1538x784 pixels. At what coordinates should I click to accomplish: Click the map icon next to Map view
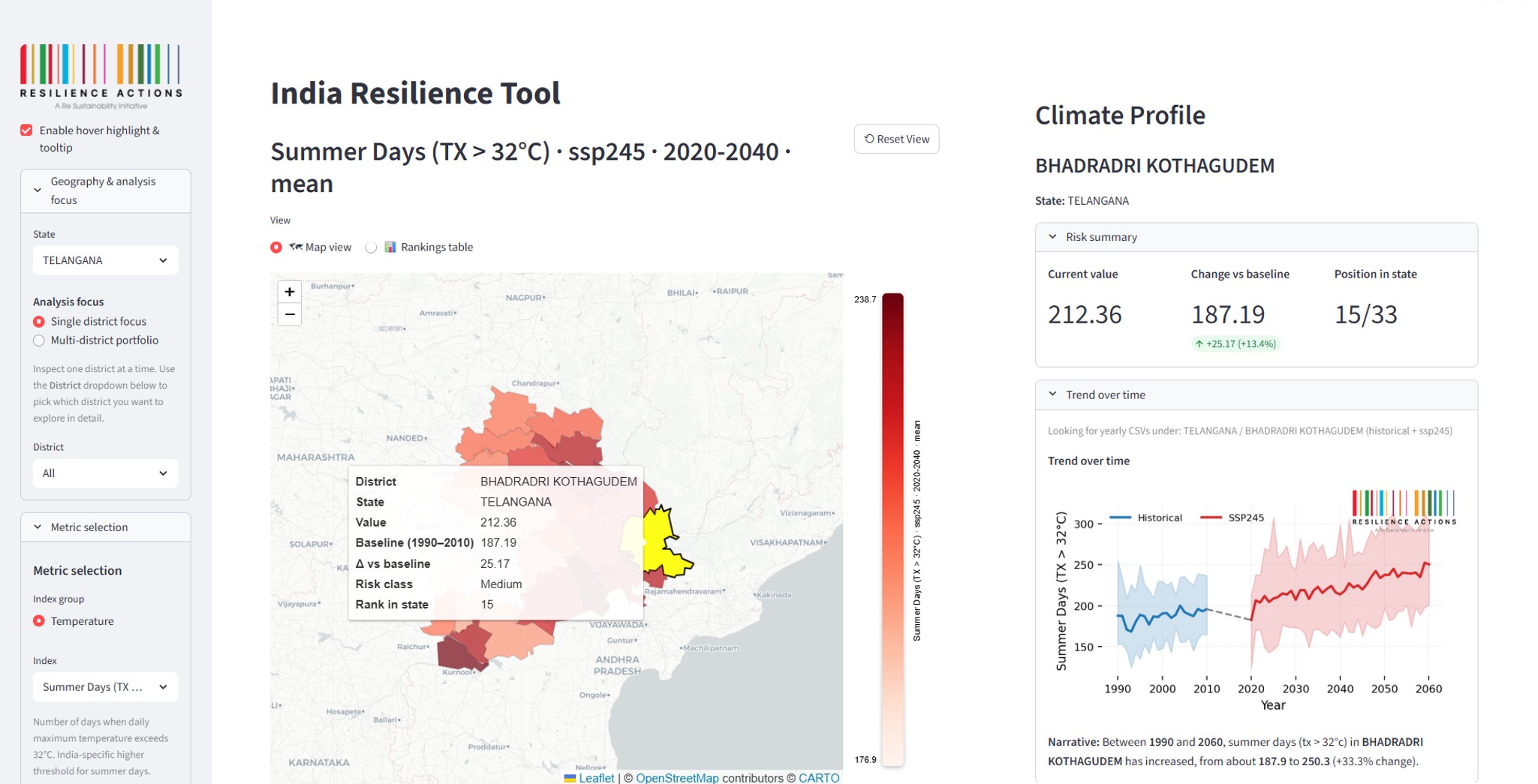(x=296, y=247)
